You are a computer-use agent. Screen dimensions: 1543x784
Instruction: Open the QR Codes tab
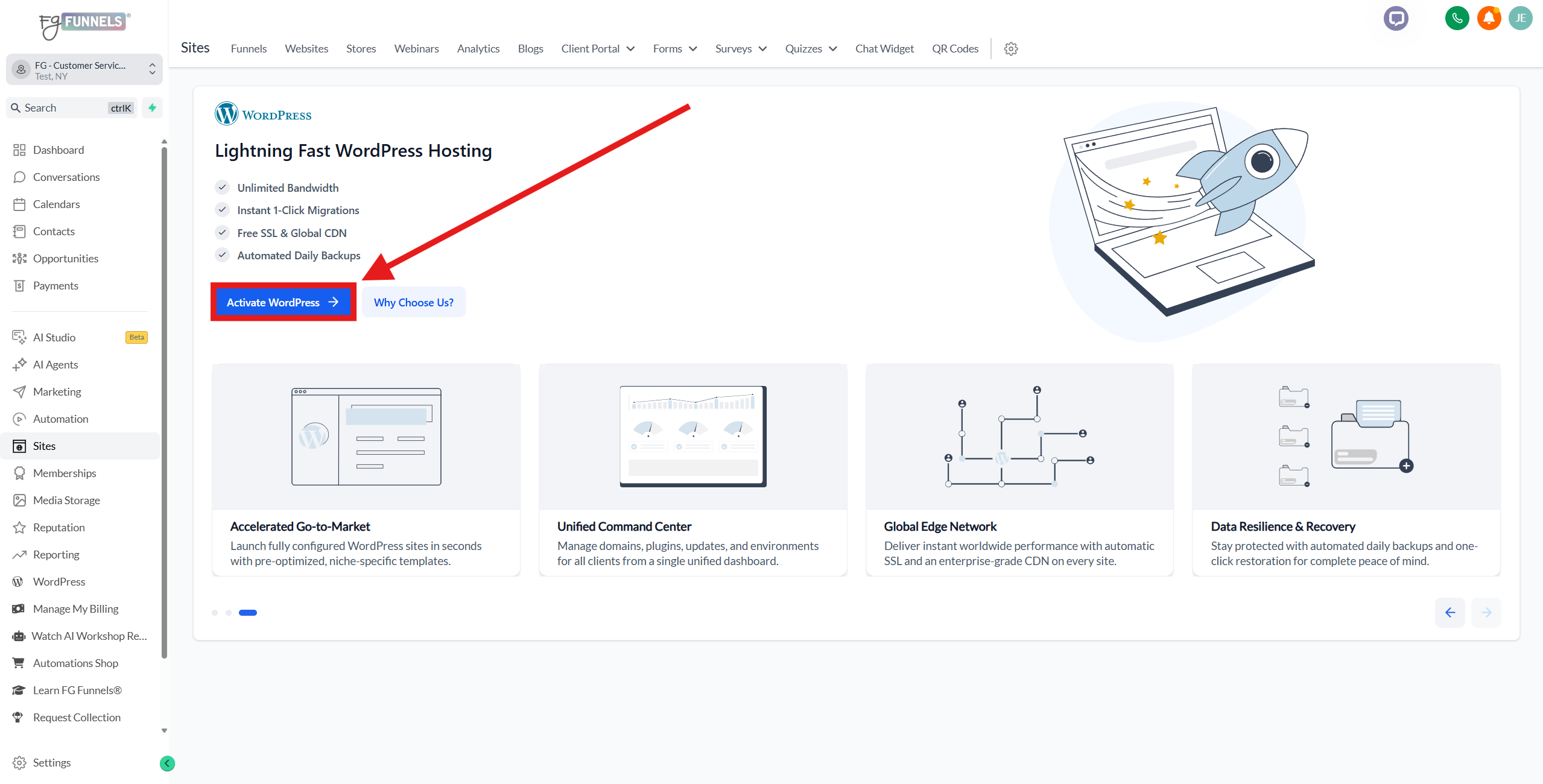(x=955, y=49)
